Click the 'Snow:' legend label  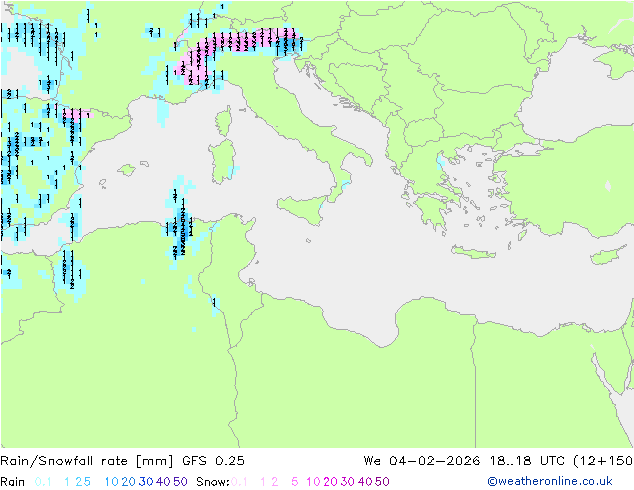[x=213, y=482]
